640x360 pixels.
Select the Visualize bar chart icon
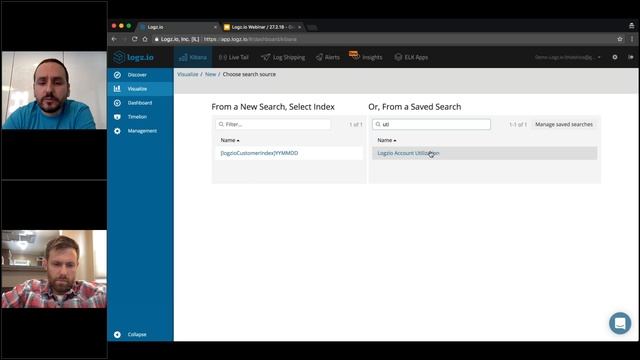click(x=118, y=89)
